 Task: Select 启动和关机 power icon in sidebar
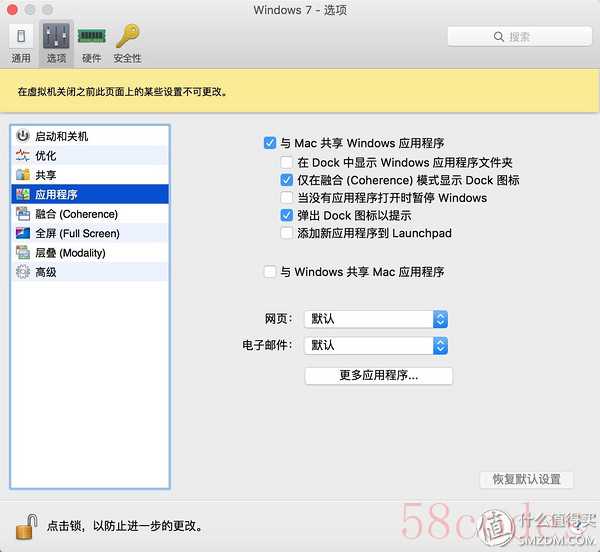23,135
